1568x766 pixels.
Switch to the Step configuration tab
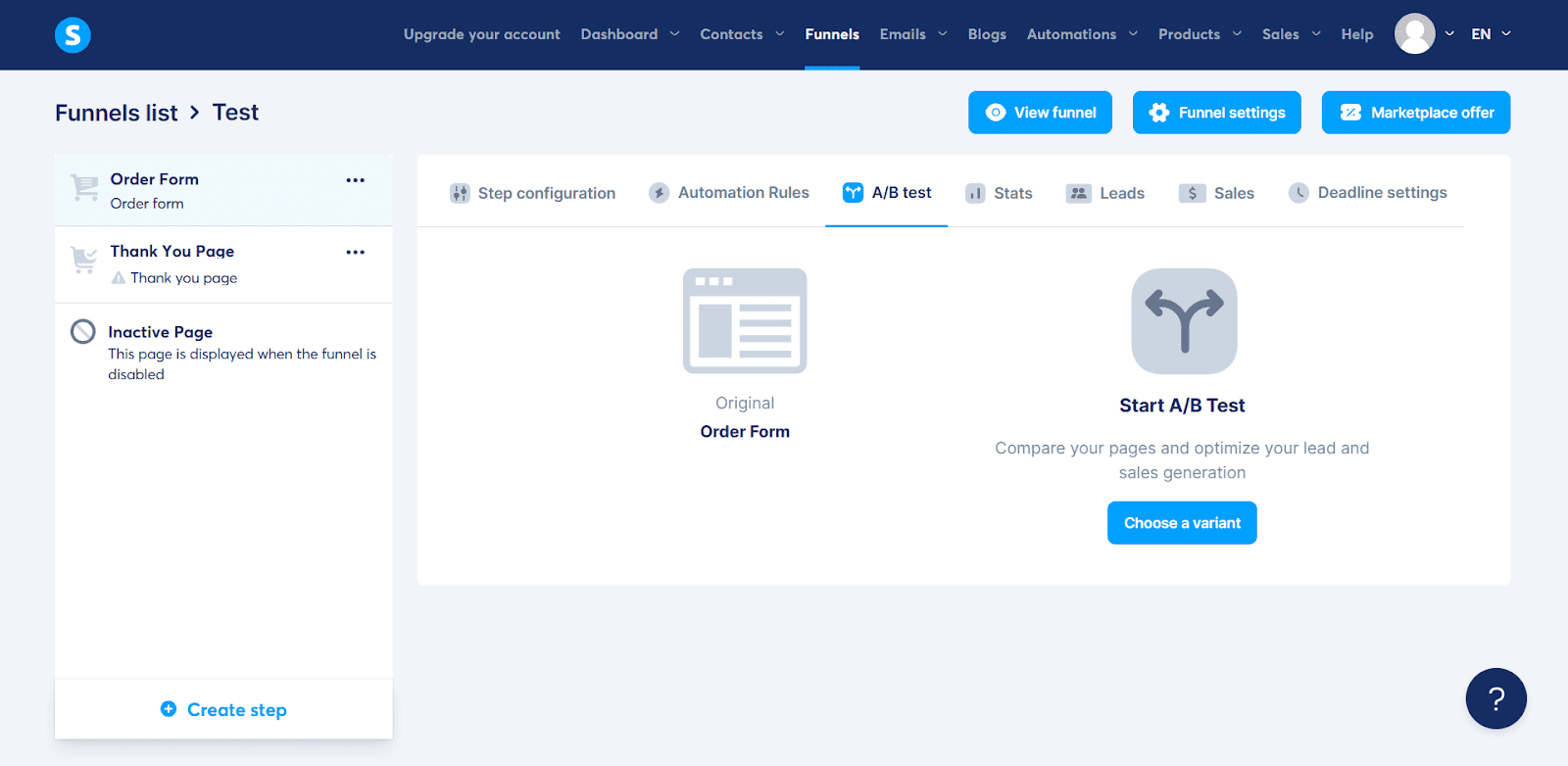pyautogui.click(x=533, y=193)
